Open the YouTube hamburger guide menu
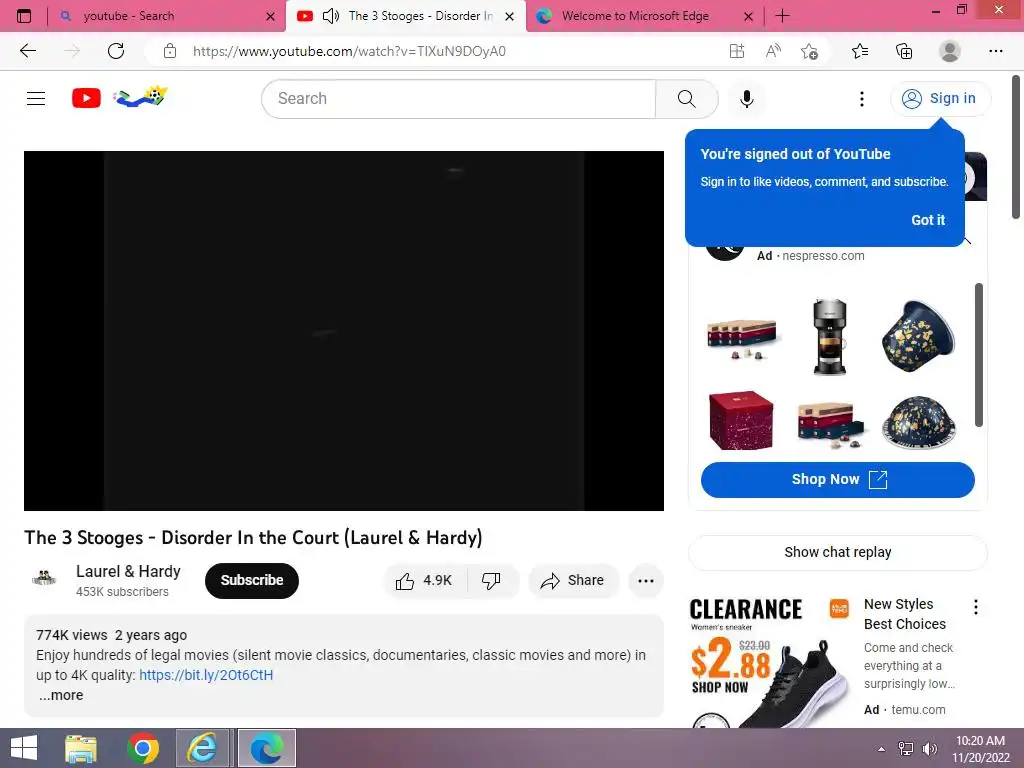The width and height of the screenshot is (1024, 768). 36,99
